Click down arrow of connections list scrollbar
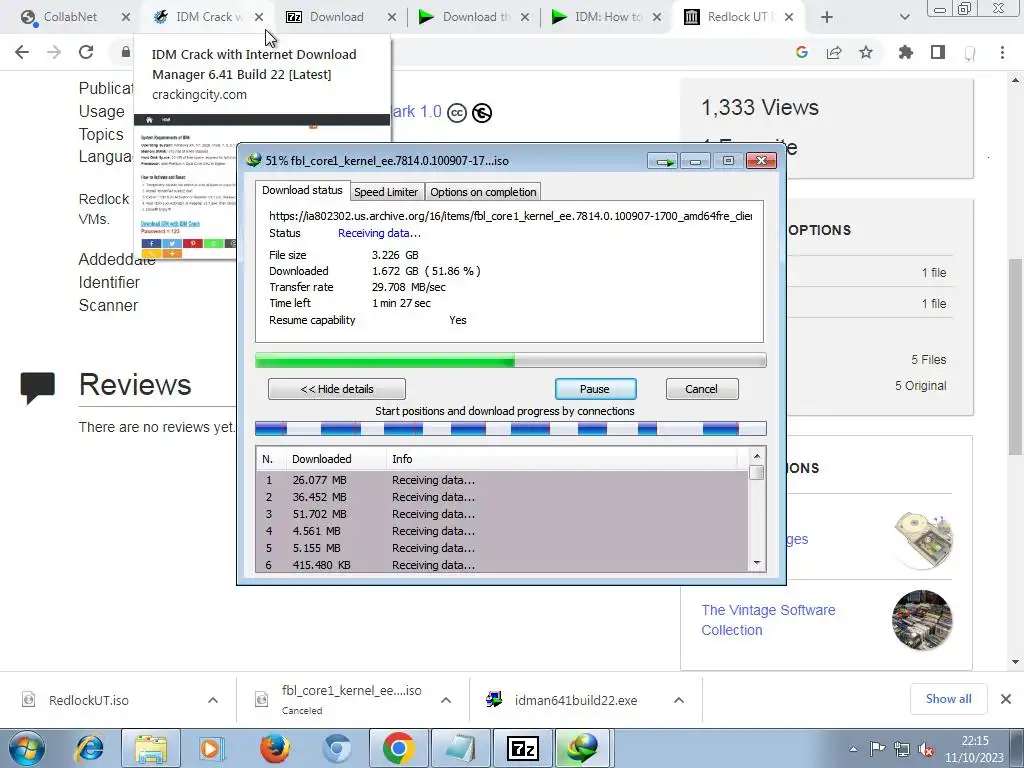The width and height of the screenshot is (1024, 768). pos(757,563)
